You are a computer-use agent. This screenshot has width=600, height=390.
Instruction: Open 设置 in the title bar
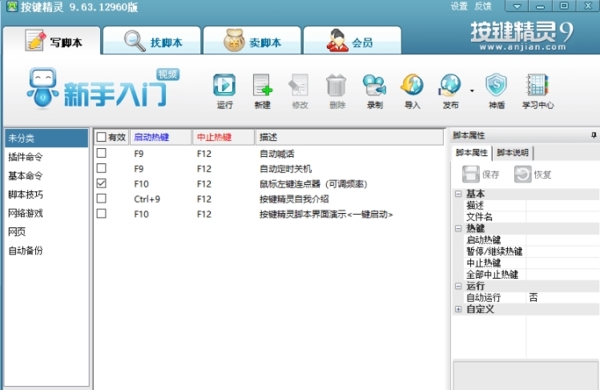click(459, 6)
